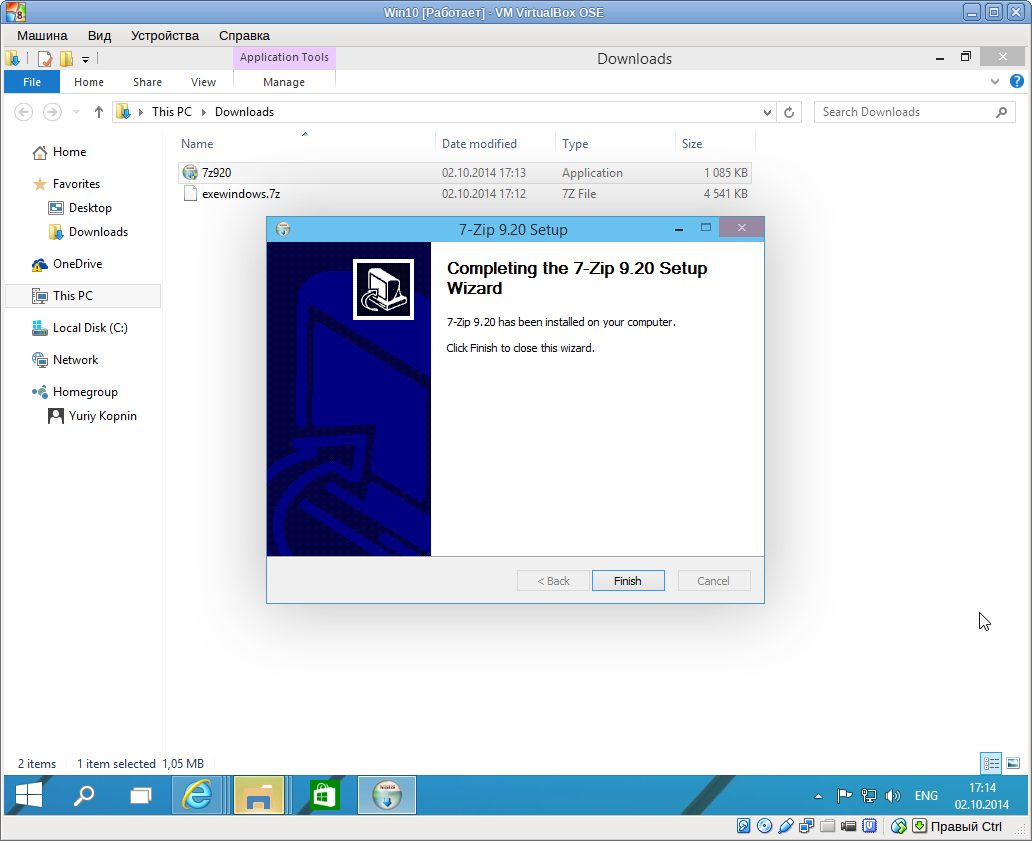1032x841 pixels.
Task: Open Customize Quick Access Toolbar dropdown
Action: tap(85, 59)
